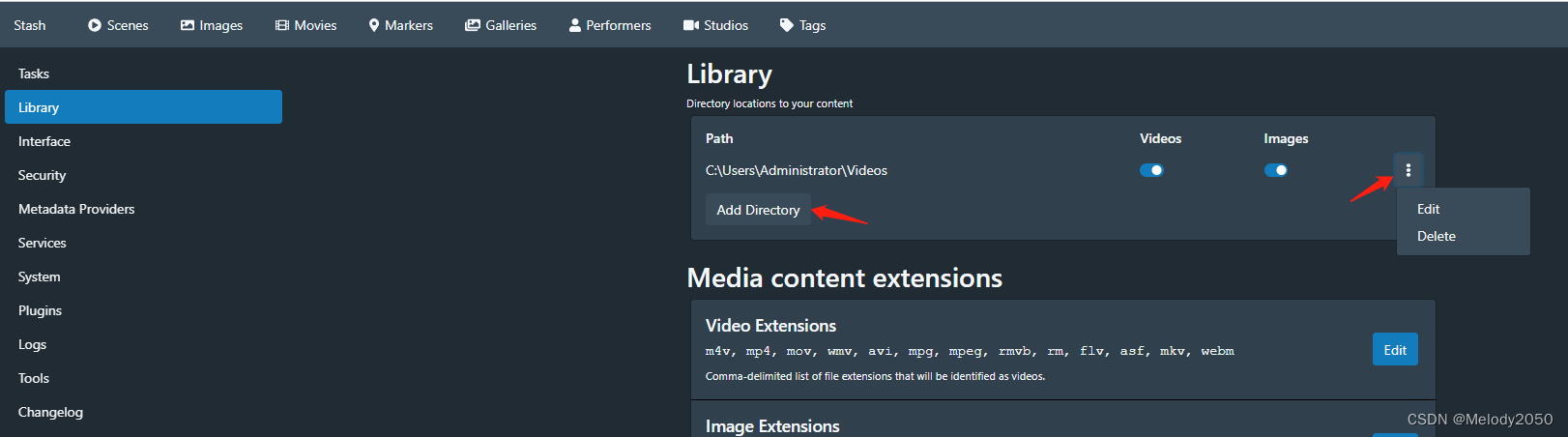Image resolution: width=1568 pixels, height=437 pixels.
Task: Click the Image Extensions heading
Action: pyautogui.click(x=772, y=426)
